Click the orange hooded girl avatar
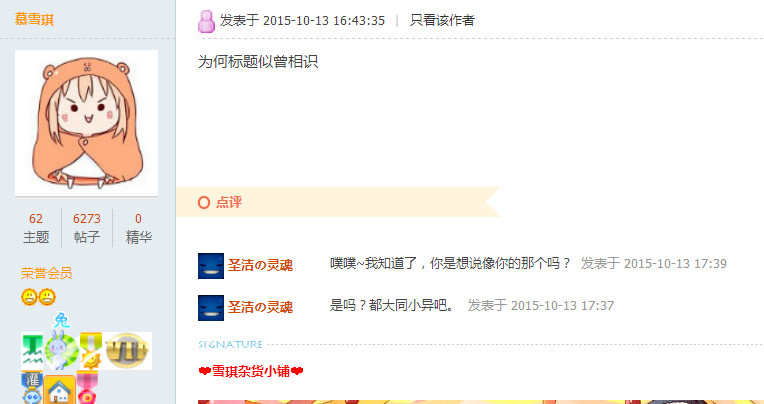 (x=86, y=123)
